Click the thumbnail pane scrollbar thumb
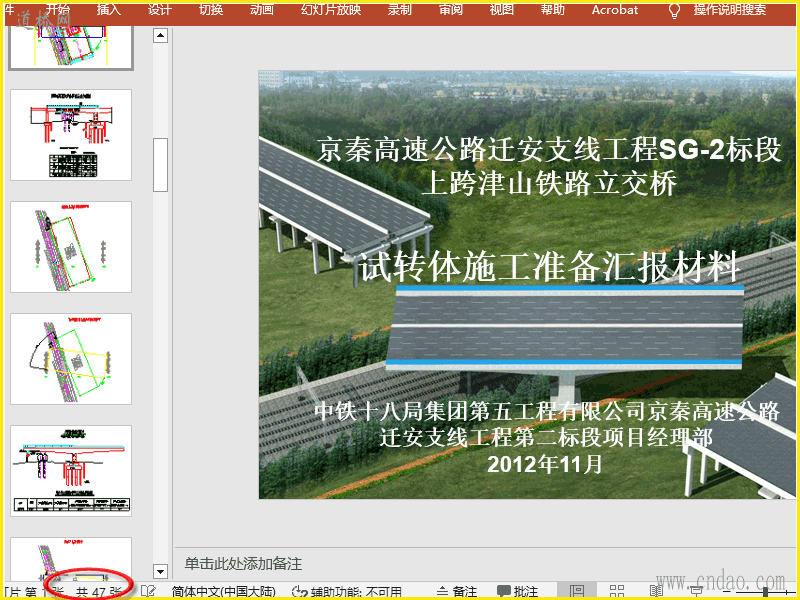 coord(161,165)
